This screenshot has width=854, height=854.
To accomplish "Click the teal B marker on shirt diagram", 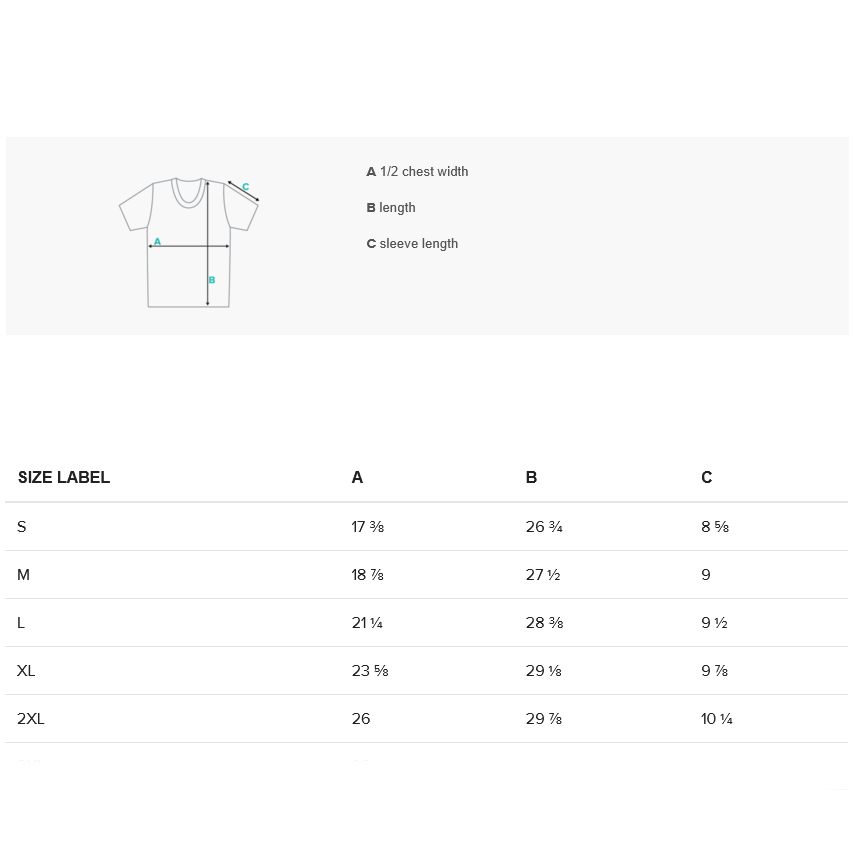I will (x=212, y=280).
